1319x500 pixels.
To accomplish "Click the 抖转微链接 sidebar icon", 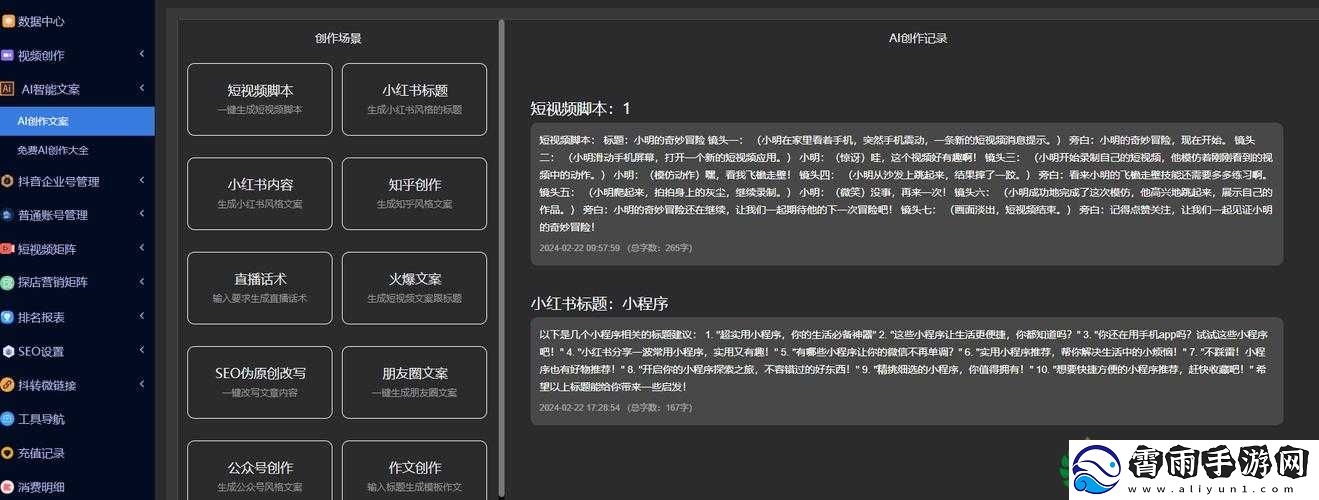I will point(8,385).
